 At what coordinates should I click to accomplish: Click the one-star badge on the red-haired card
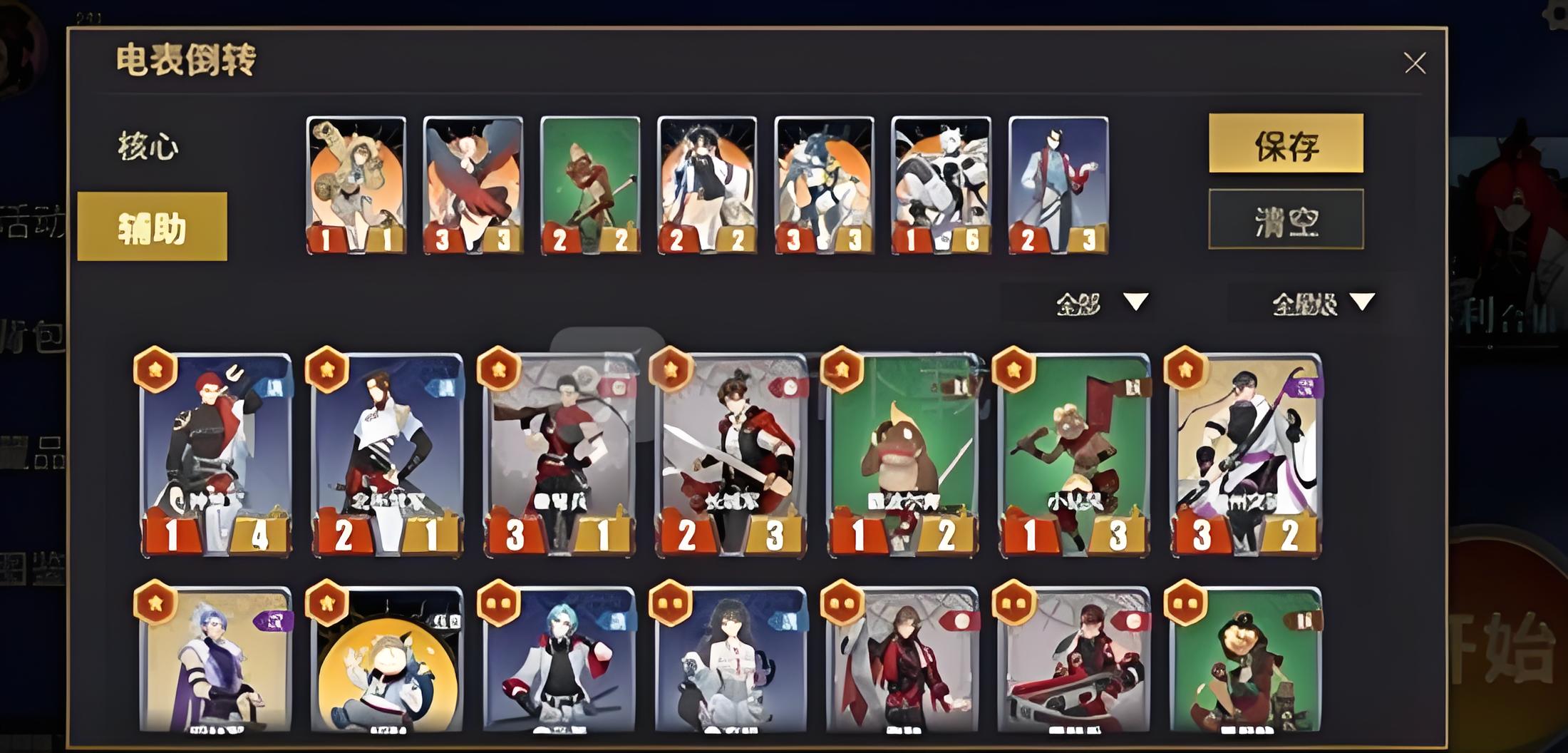[156, 369]
